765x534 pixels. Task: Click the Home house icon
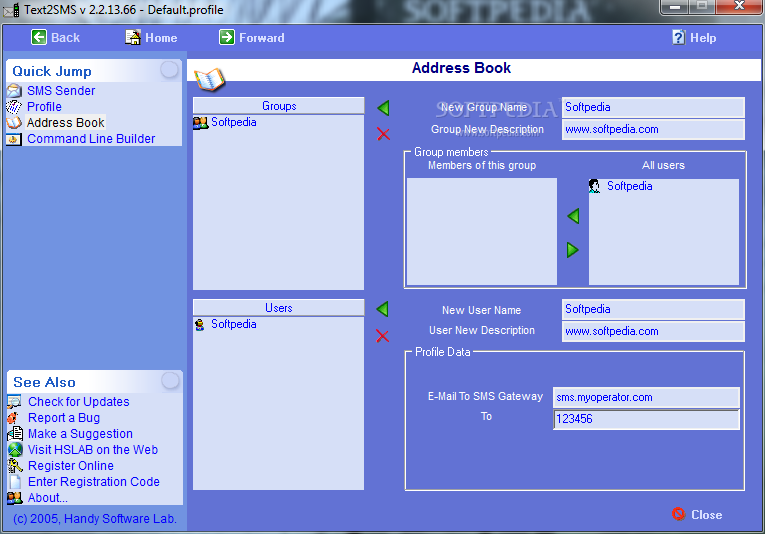[x=133, y=37]
